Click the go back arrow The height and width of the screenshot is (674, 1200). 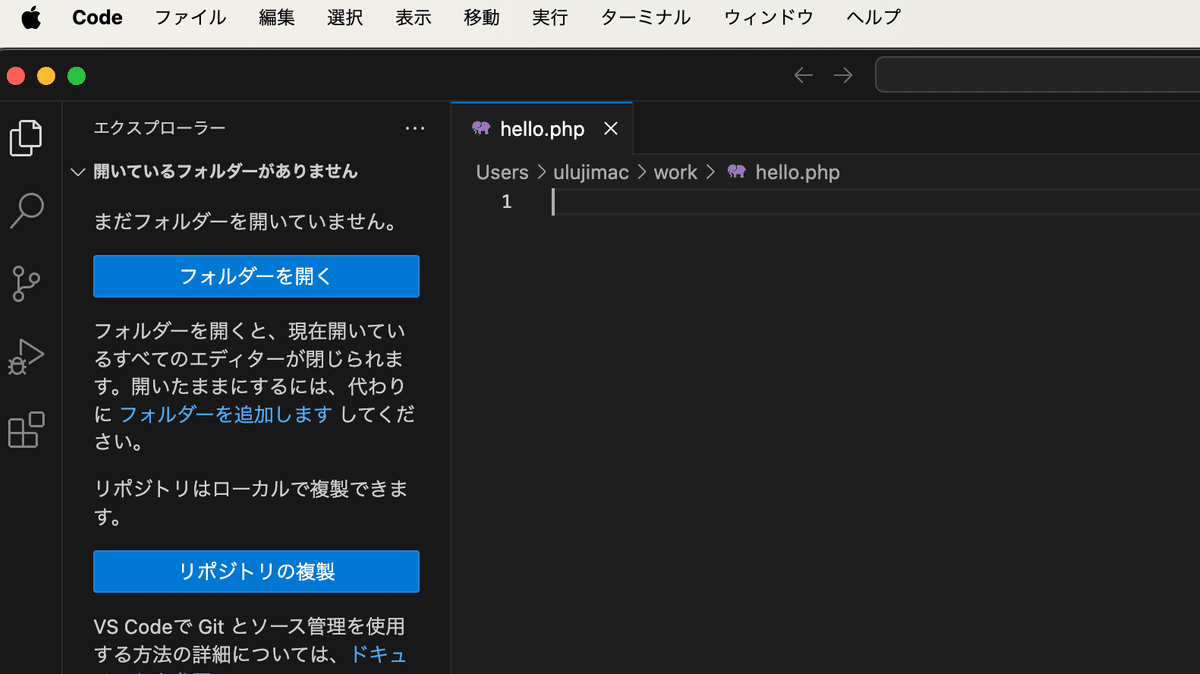pos(803,75)
